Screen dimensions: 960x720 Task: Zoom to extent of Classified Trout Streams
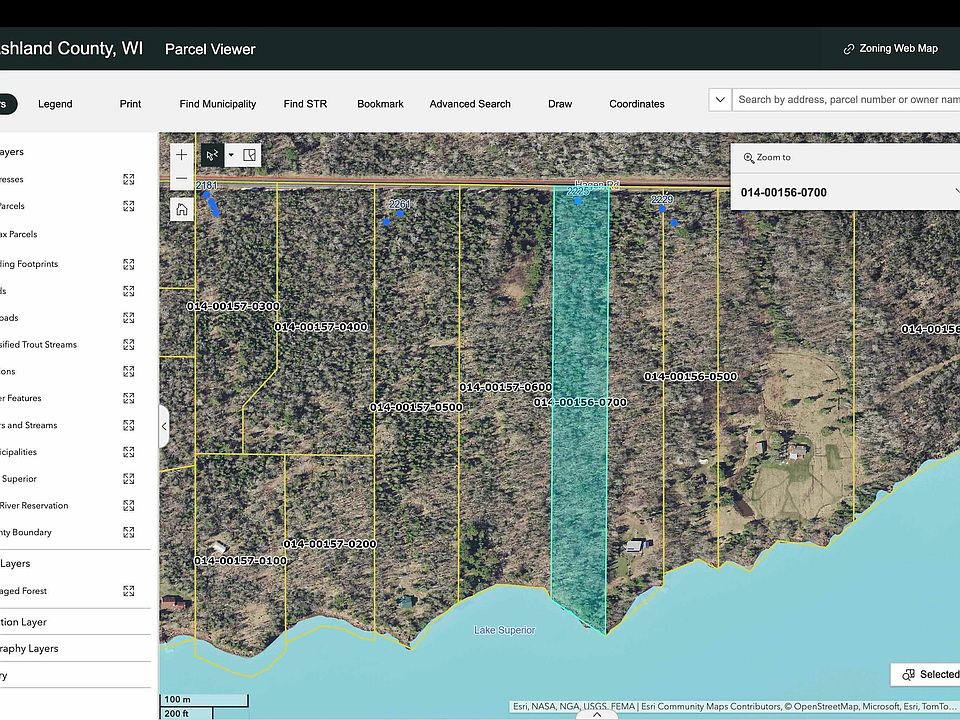(x=129, y=344)
